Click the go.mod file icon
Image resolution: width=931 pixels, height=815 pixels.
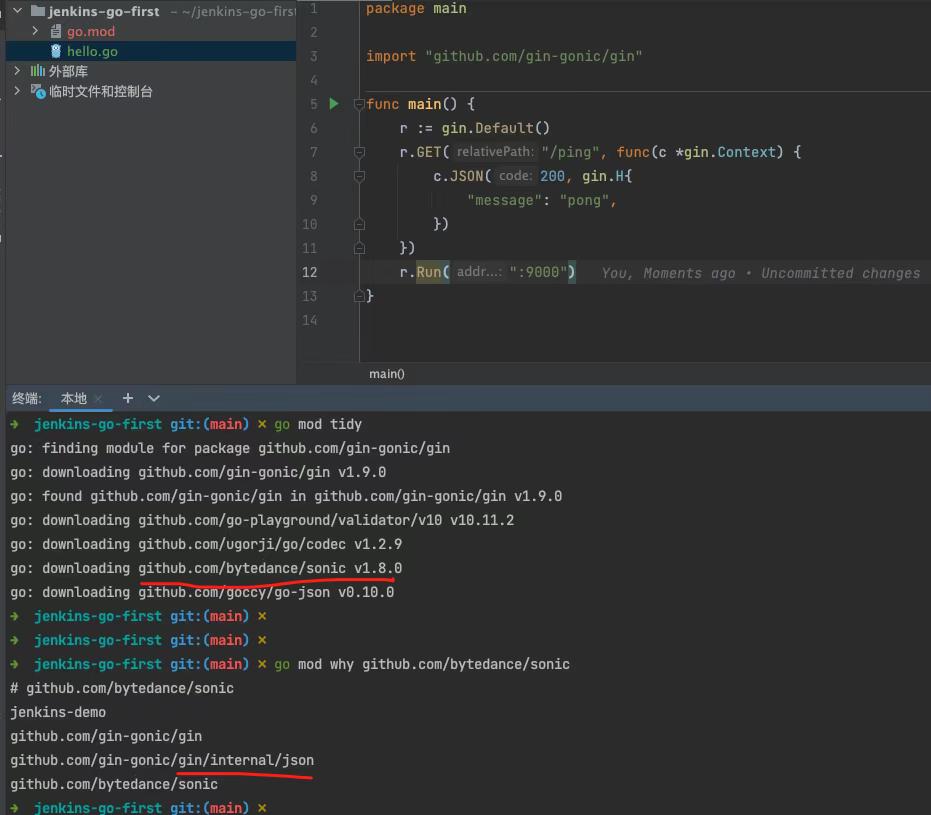pyautogui.click(x=56, y=31)
